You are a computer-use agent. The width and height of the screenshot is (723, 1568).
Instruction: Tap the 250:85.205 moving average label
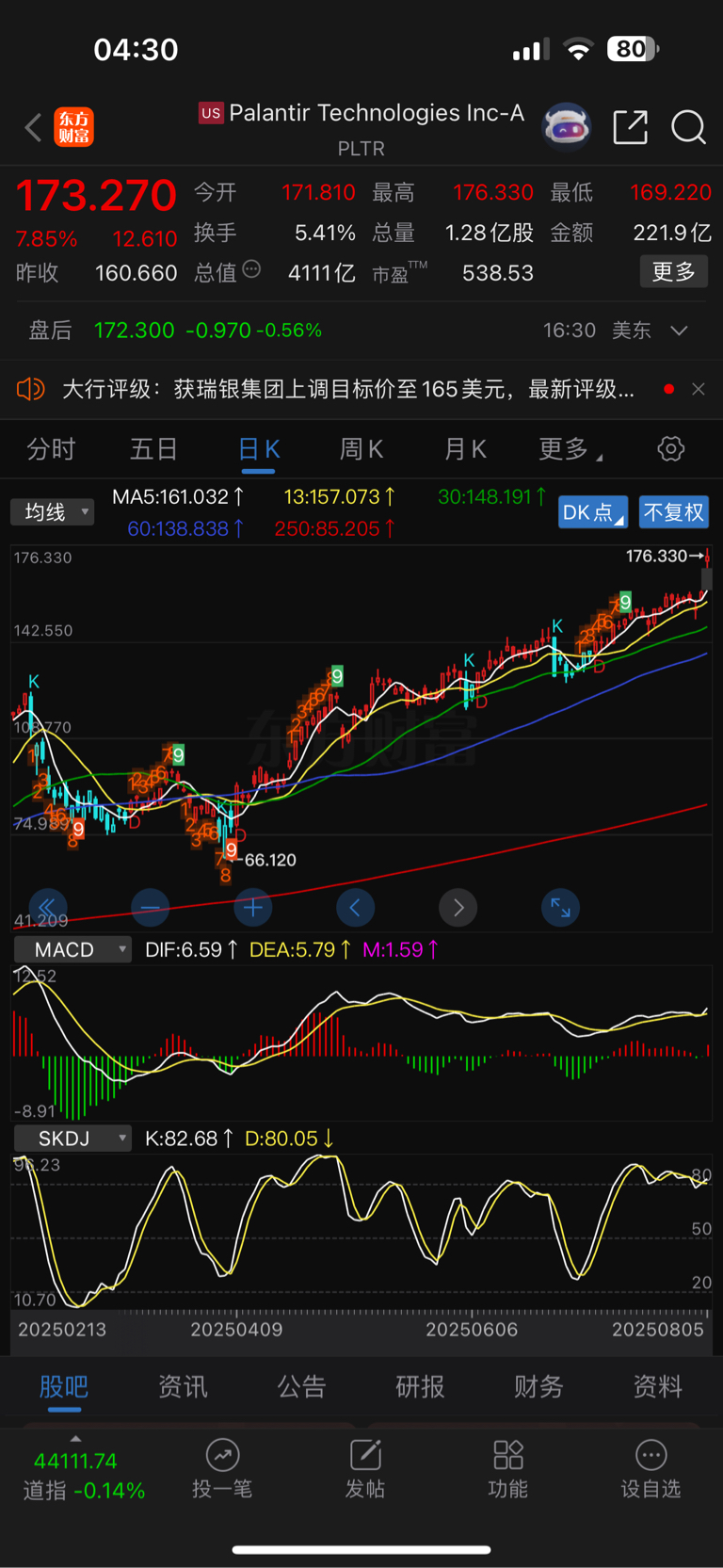pos(335,528)
